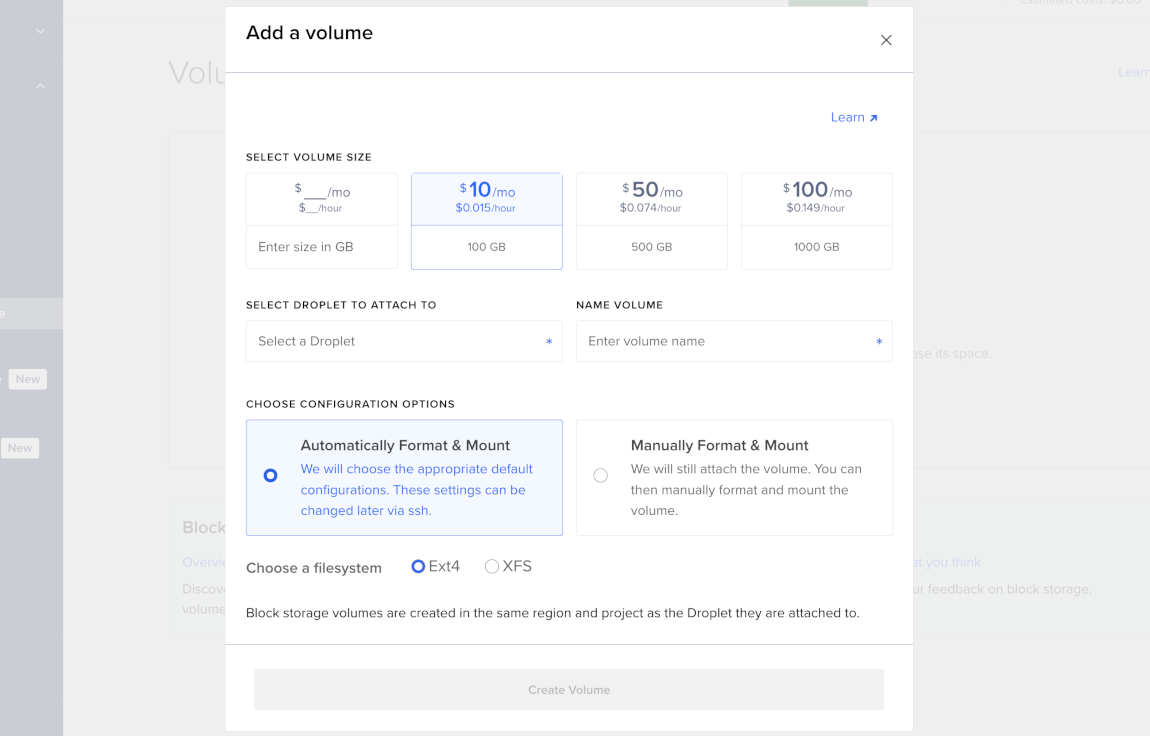The image size is (1150, 736).
Task: Open the Learn link in the modal
Action: [x=848, y=117]
